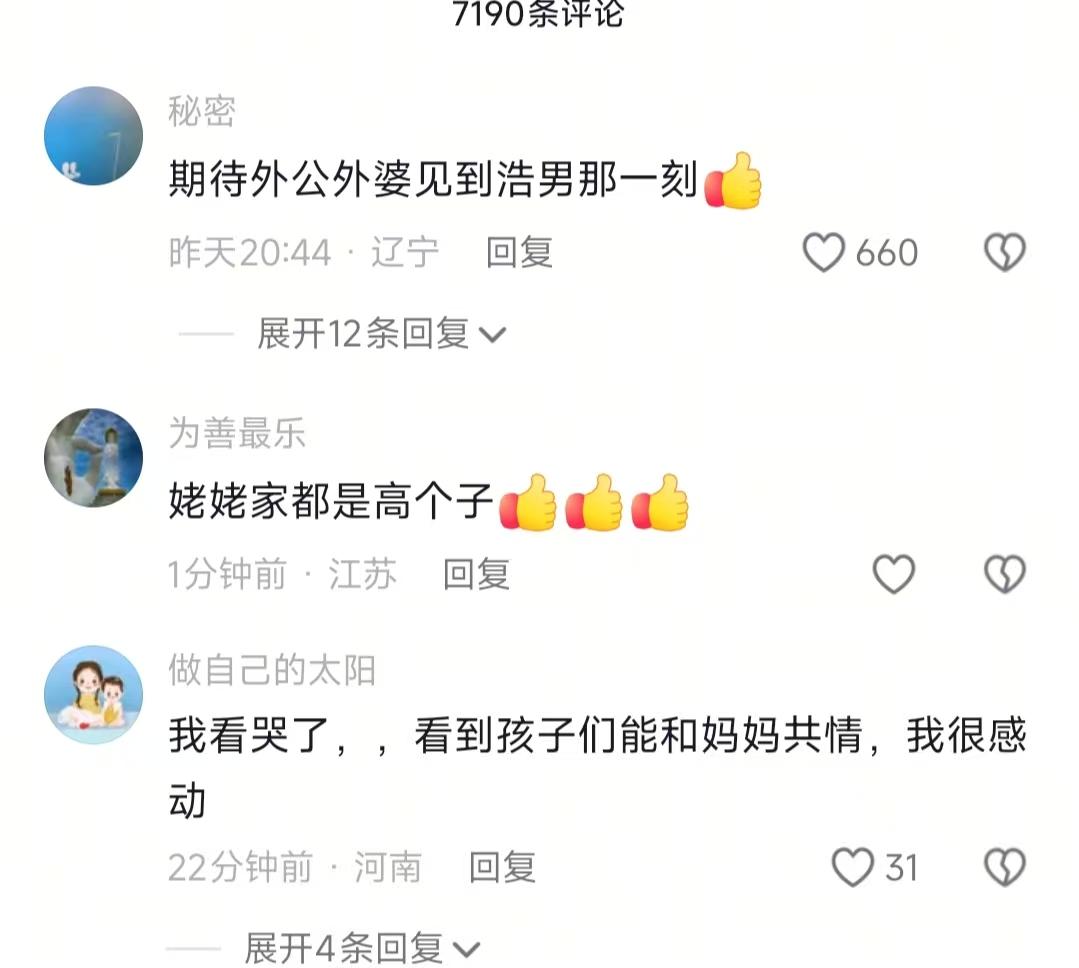Open username 为善最乐

pyautogui.click(x=237, y=433)
